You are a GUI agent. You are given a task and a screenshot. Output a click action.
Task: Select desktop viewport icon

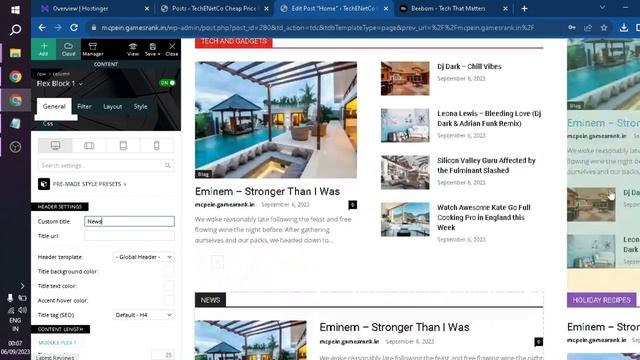[x=55, y=146]
